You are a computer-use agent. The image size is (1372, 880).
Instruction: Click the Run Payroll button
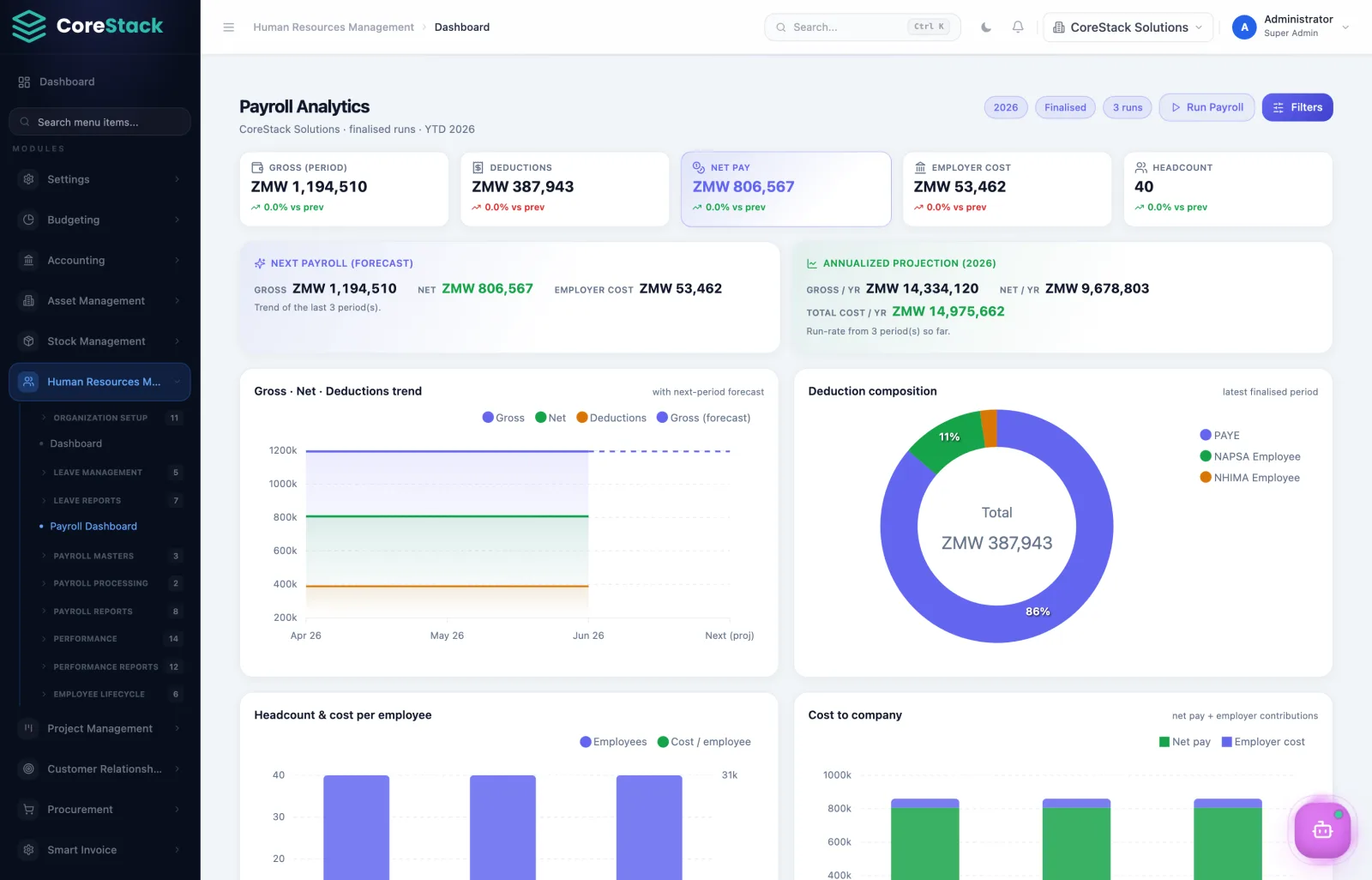click(1207, 107)
